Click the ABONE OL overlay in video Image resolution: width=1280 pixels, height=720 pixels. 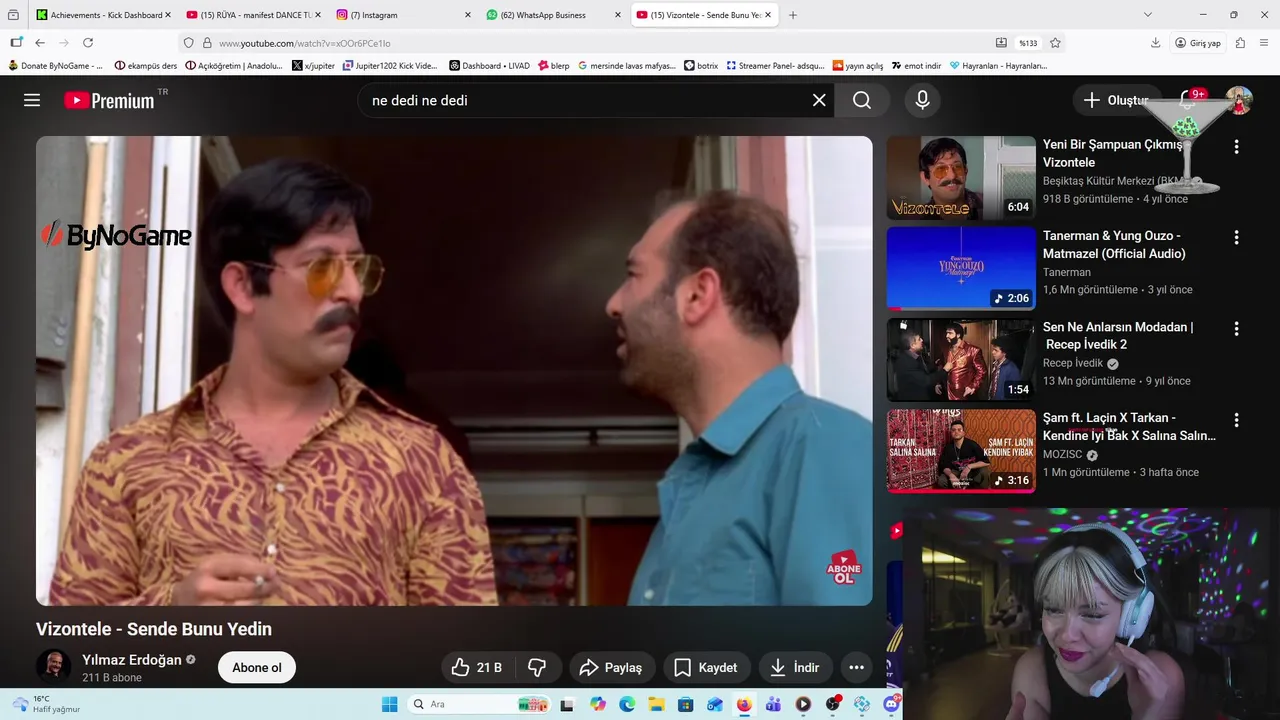[843, 569]
